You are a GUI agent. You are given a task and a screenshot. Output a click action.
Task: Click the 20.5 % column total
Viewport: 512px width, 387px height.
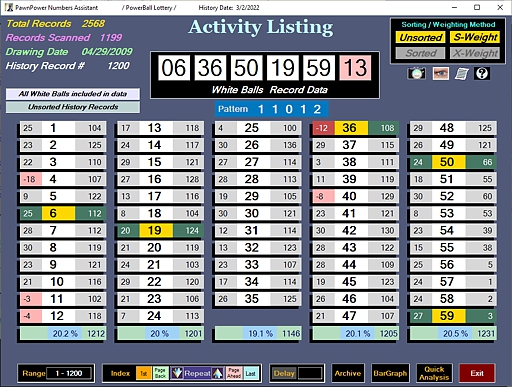coord(455,333)
